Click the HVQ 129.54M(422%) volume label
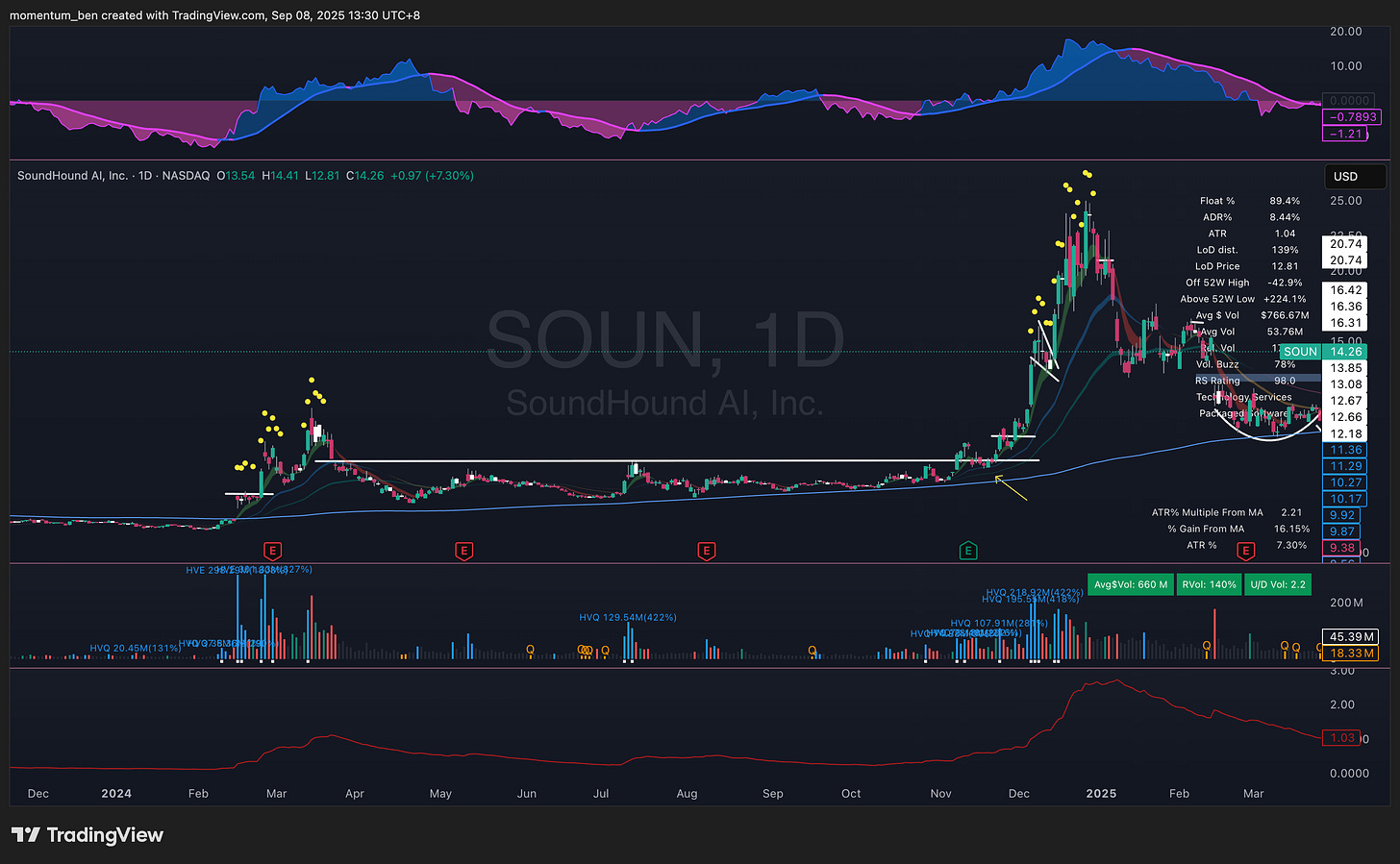Viewport: 1400px width, 864px height. click(x=628, y=617)
